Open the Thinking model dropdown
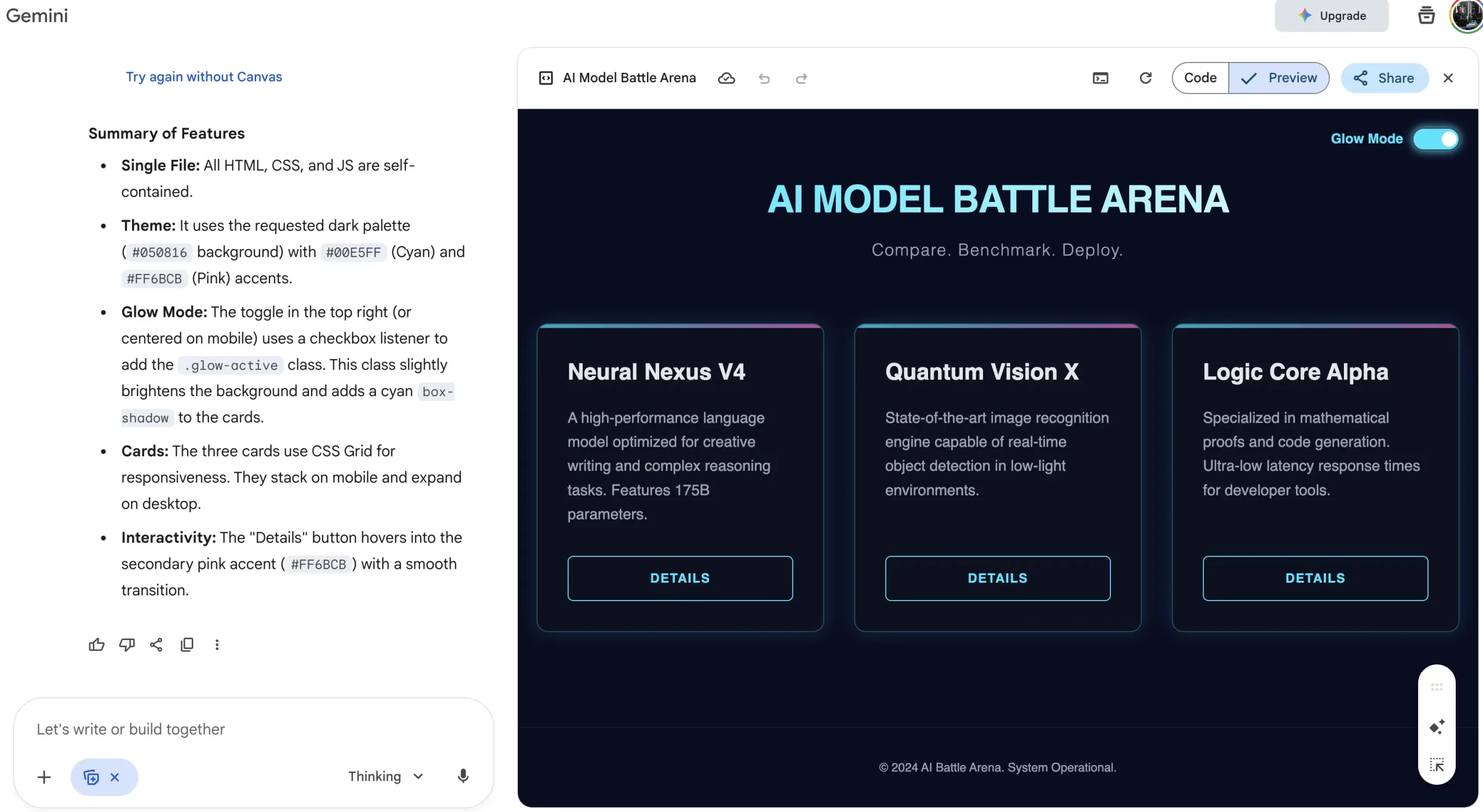1483x812 pixels. coord(386,776)
